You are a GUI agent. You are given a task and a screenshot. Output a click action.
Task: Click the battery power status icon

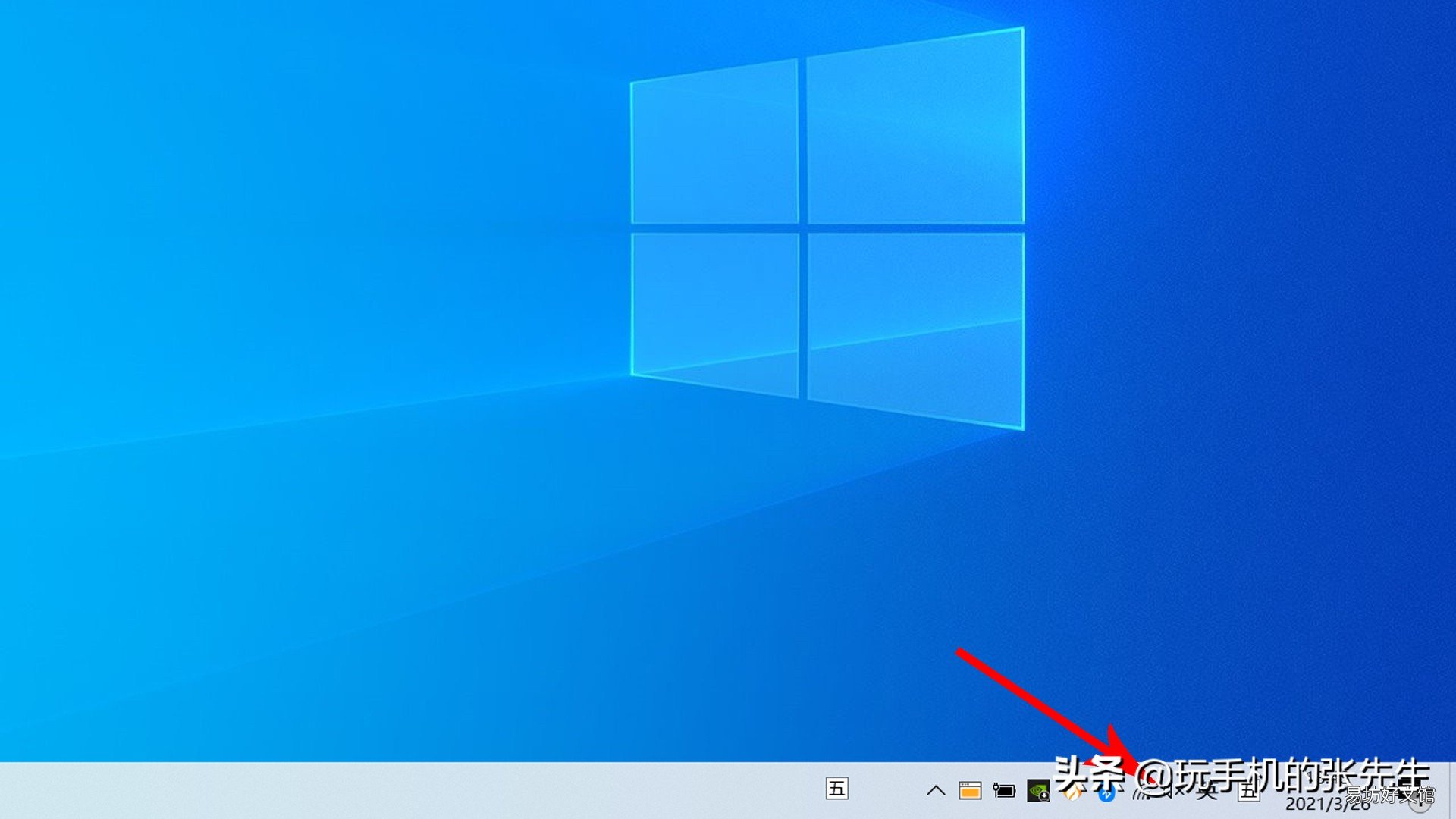[x=1004, y=791]
